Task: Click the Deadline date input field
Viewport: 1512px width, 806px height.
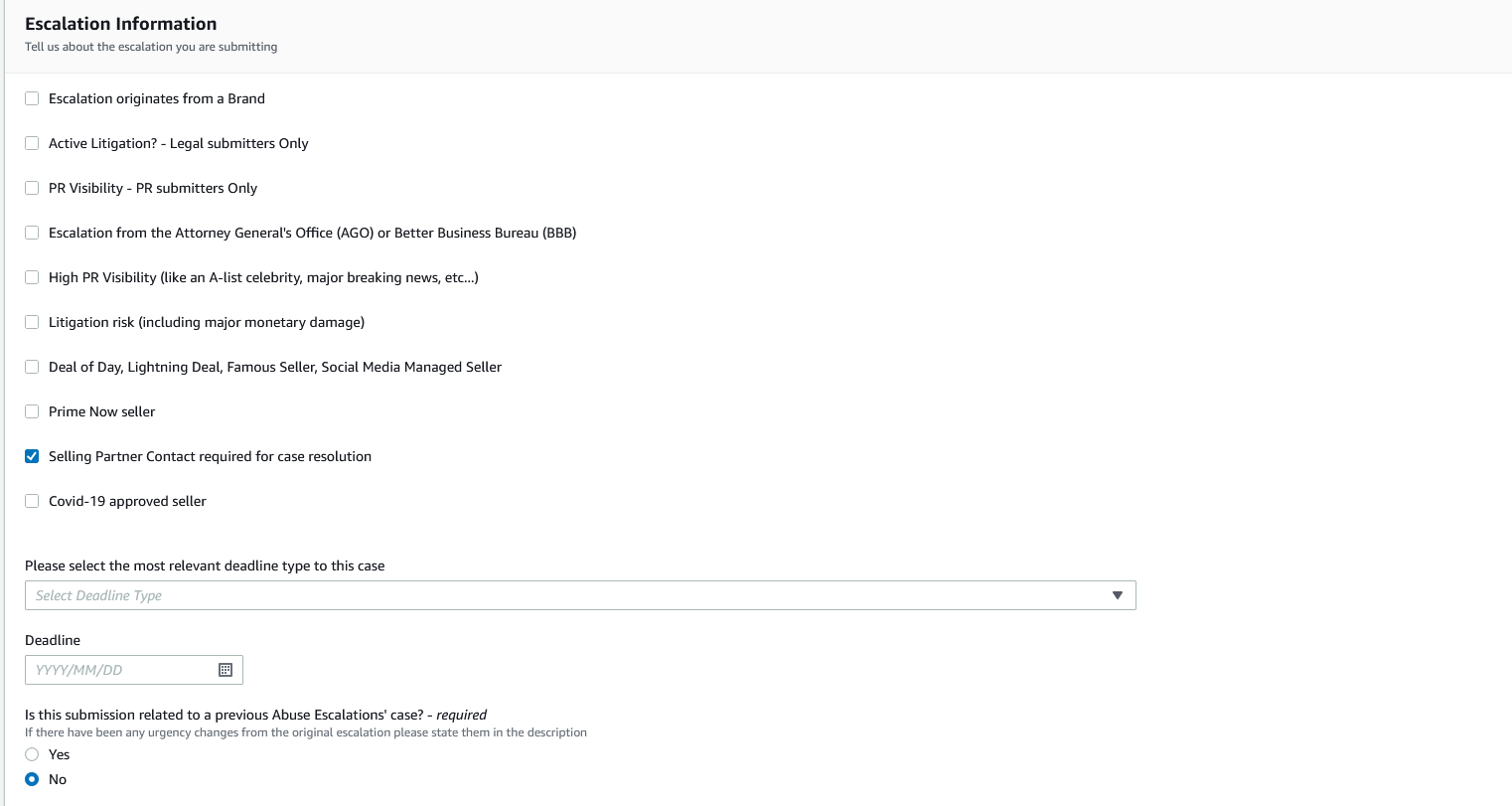Action: [119, 670]
